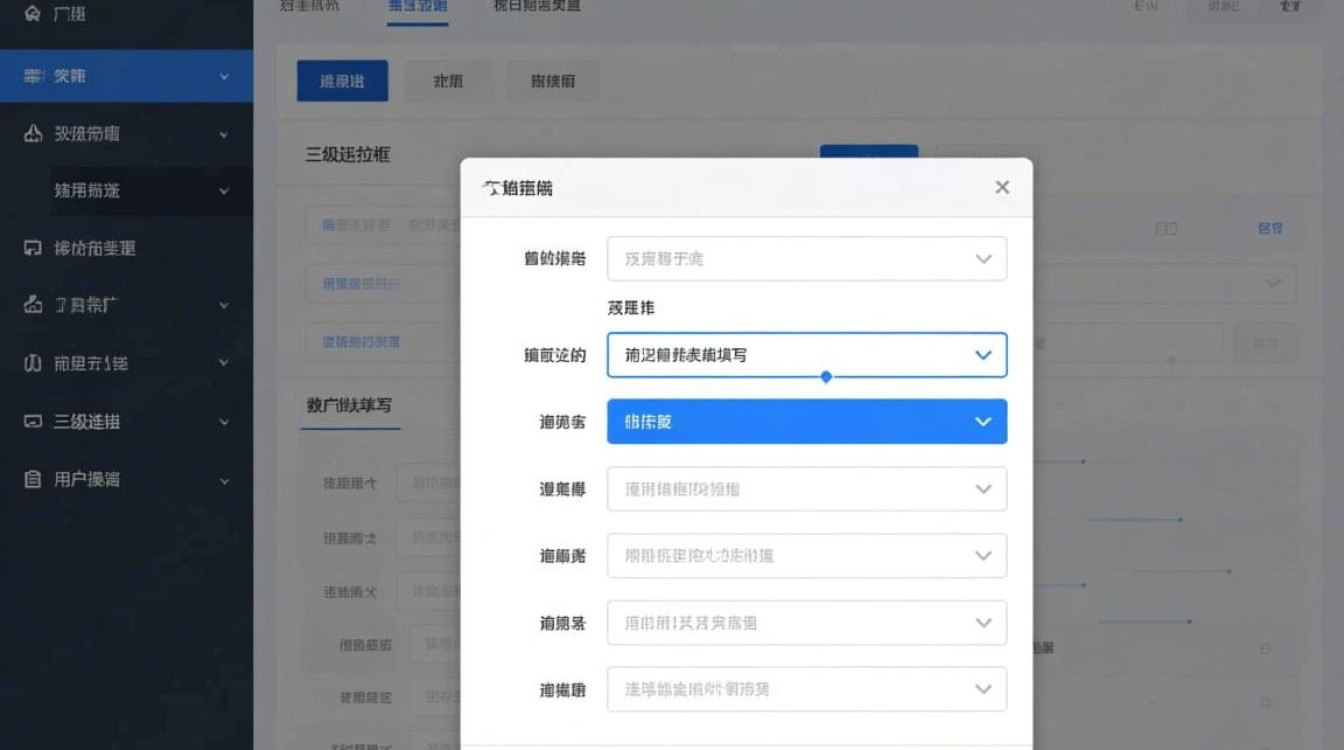The width and height of the screenshot is (1344, 750).
Task: Click the chat bubble icon beside the fourth sidebar item
Action: [33, 247]
